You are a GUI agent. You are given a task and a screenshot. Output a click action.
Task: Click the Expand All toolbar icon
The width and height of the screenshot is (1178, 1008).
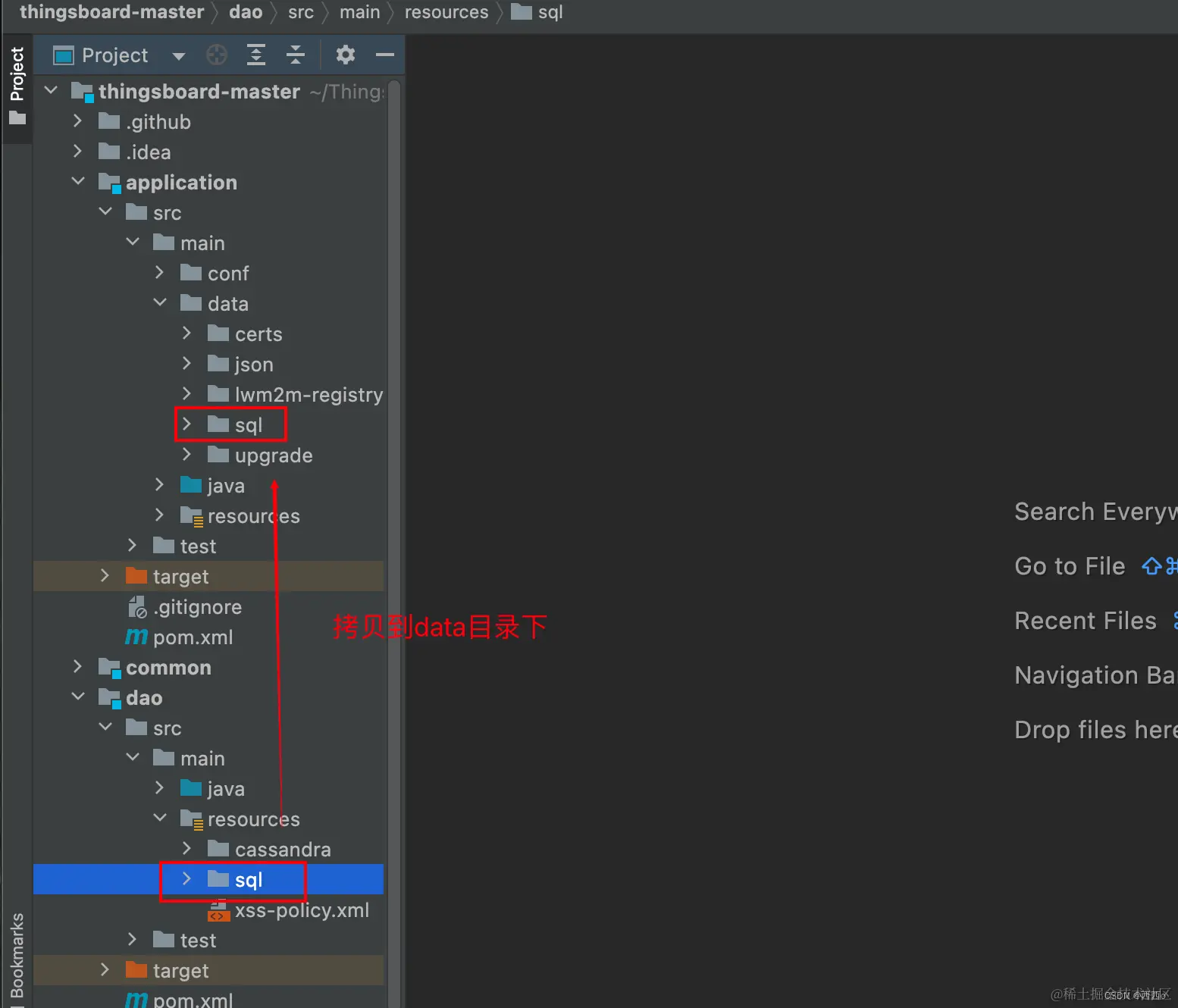256,55
